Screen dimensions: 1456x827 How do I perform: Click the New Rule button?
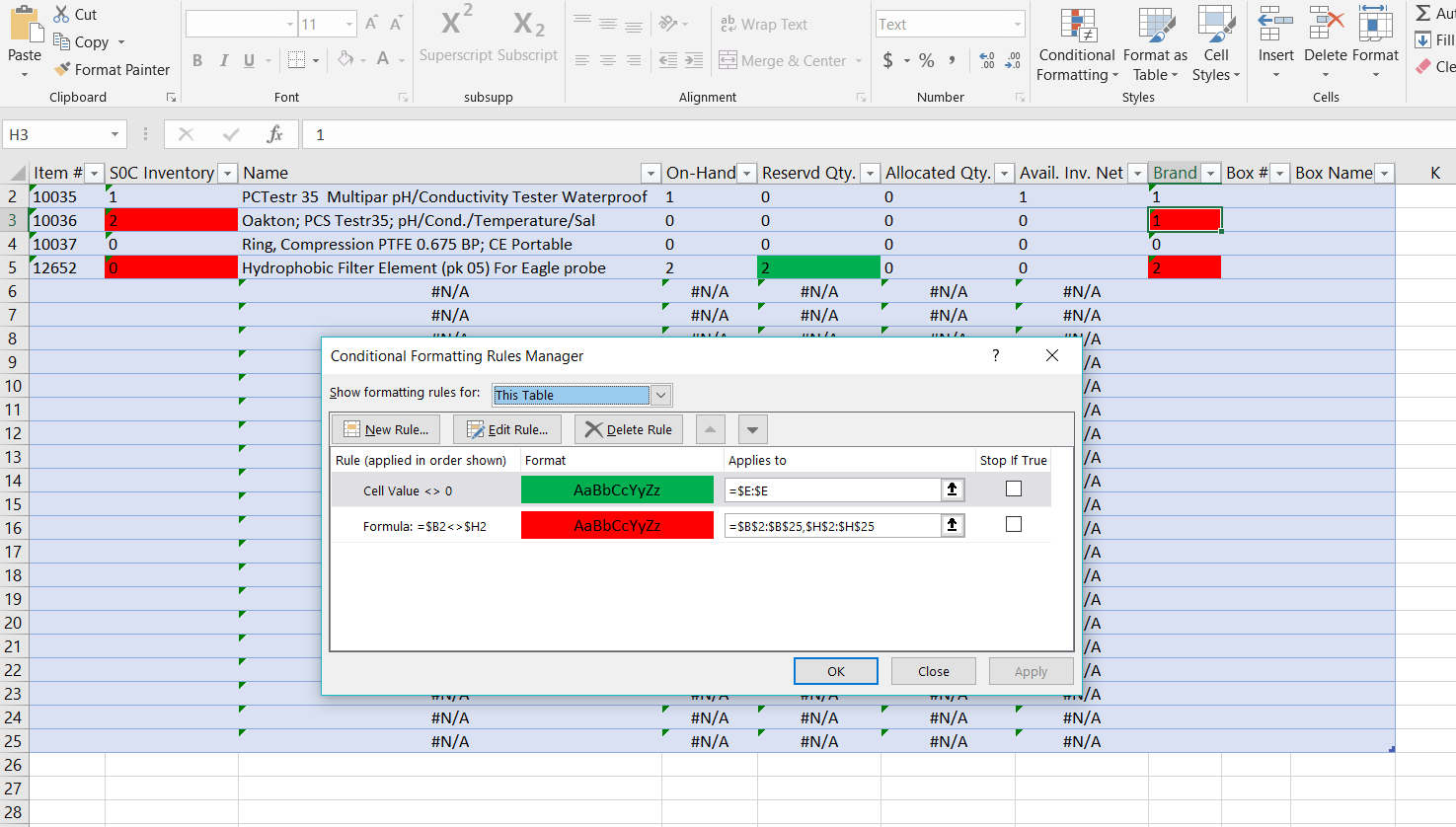click(x=385, y=428)
